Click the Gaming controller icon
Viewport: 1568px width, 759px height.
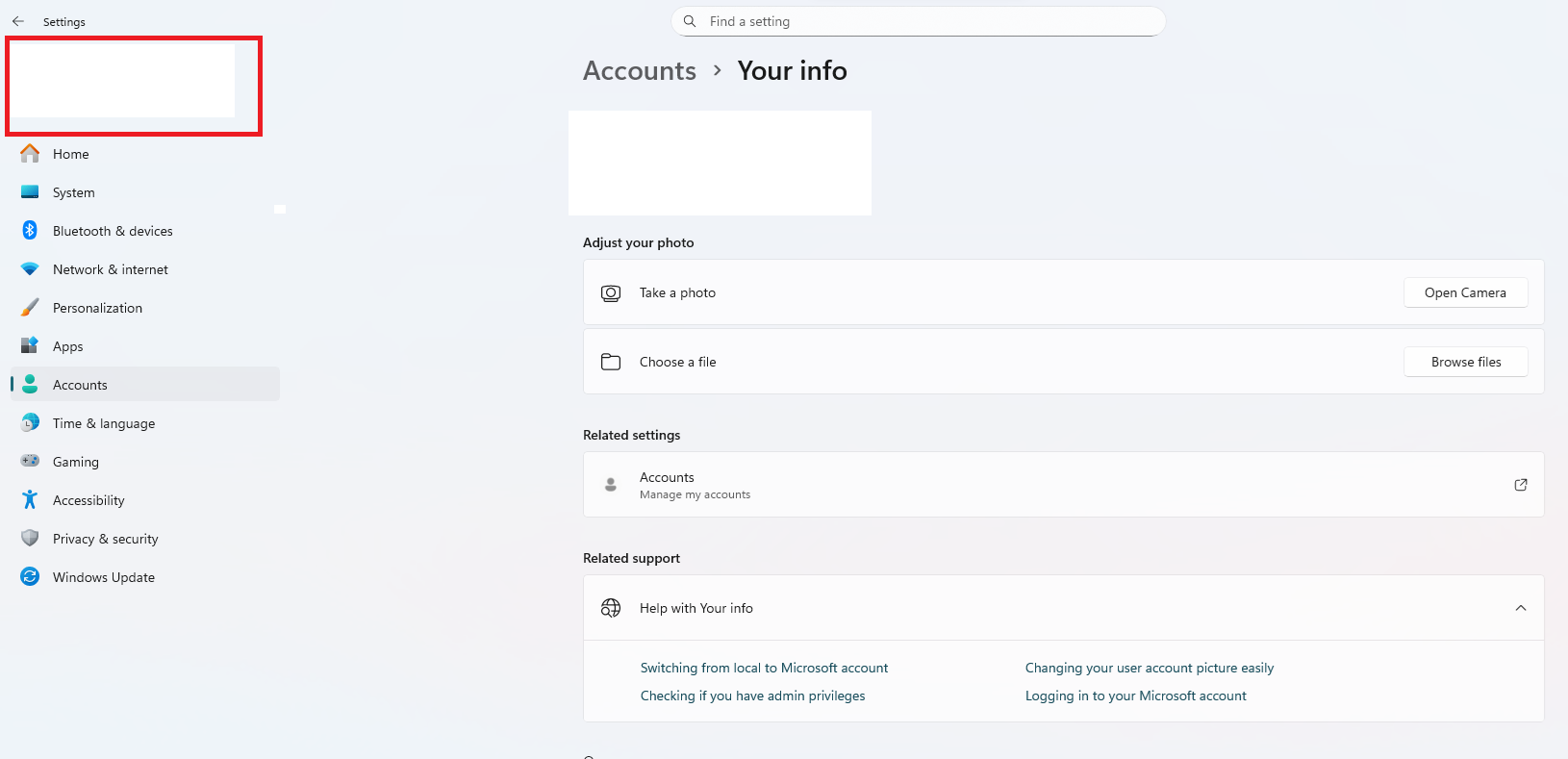(x=30, y=461)
